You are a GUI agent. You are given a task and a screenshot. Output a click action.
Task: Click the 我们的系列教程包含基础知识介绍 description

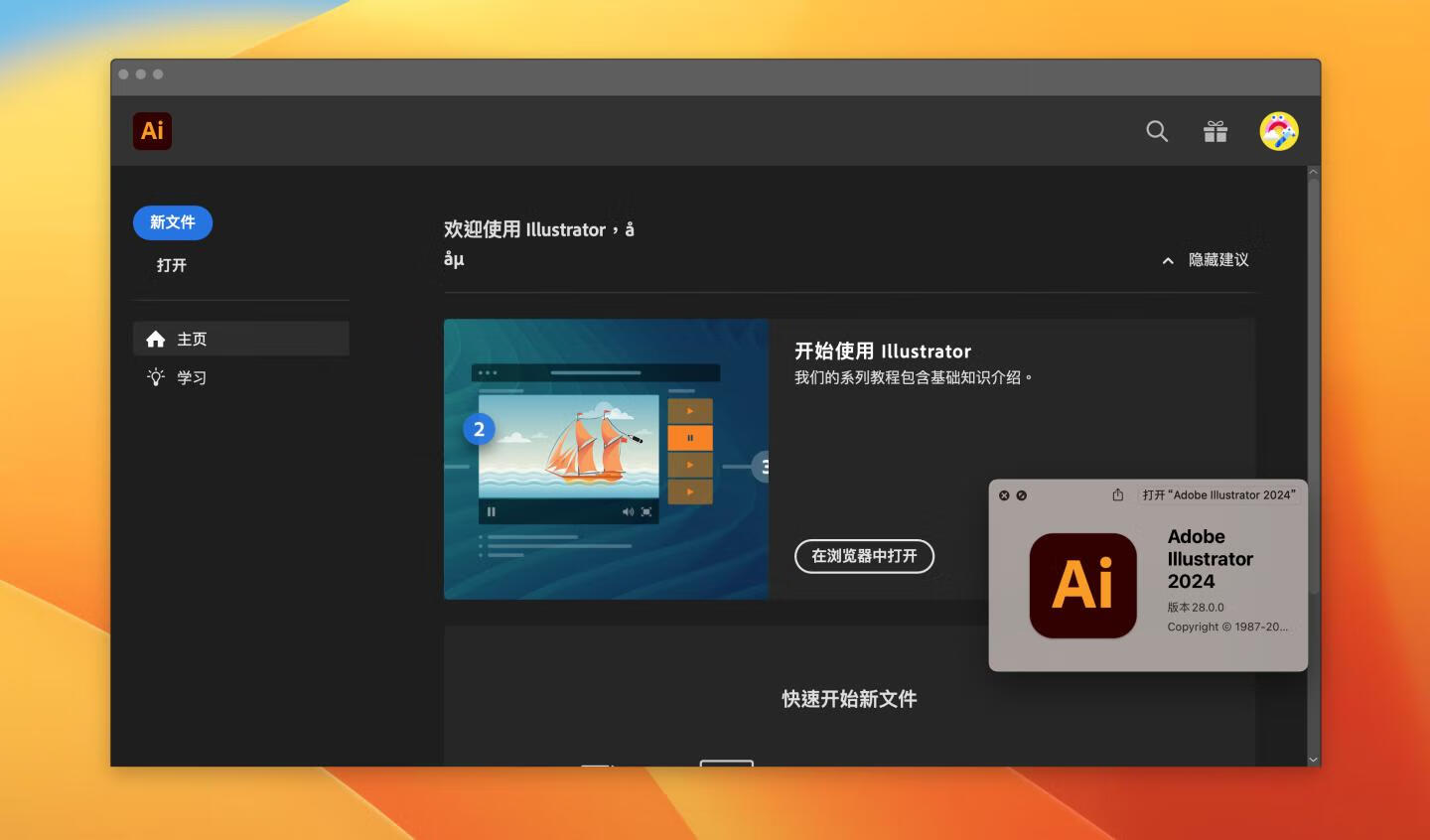[x=913, y=377]
